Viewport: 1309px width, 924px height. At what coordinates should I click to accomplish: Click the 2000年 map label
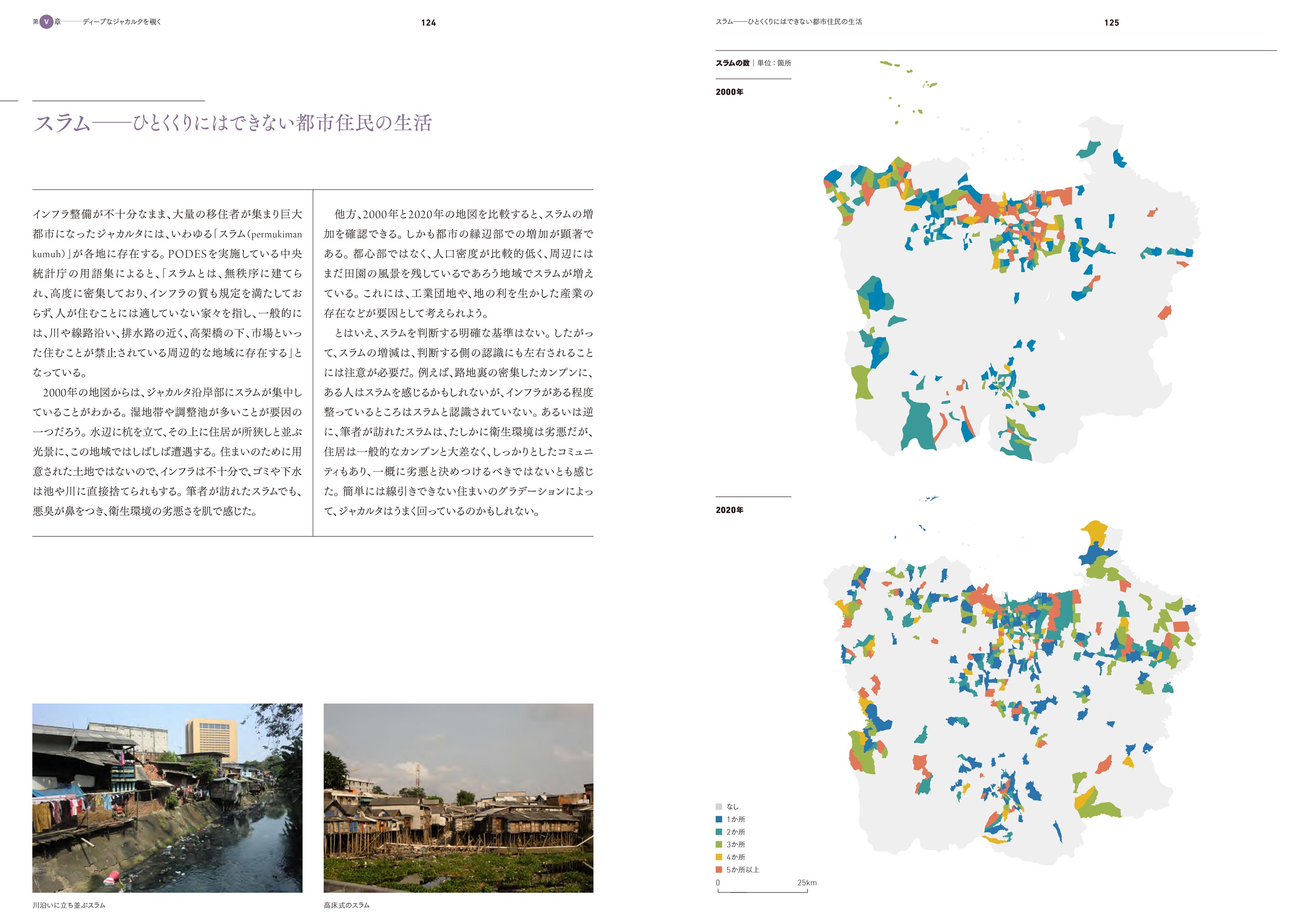[730, 92]
